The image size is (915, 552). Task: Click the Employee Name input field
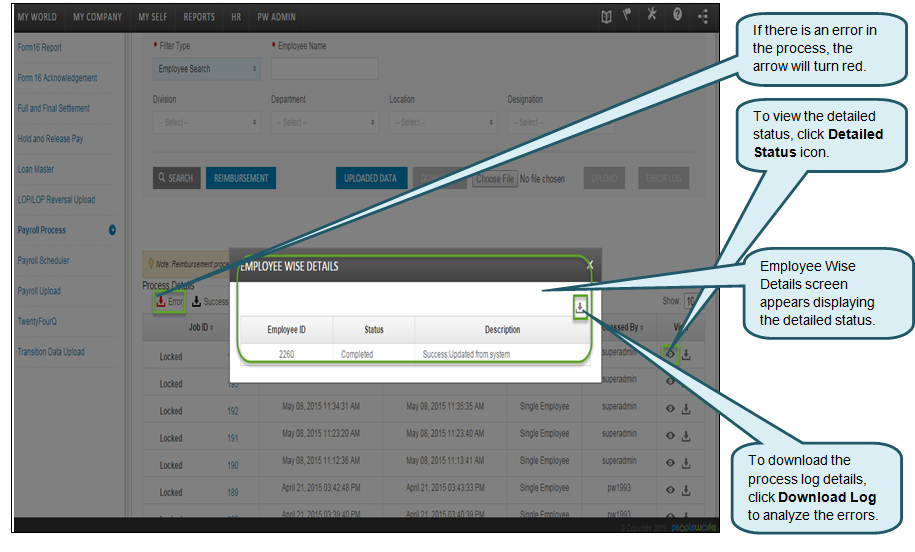pos(324,69)
